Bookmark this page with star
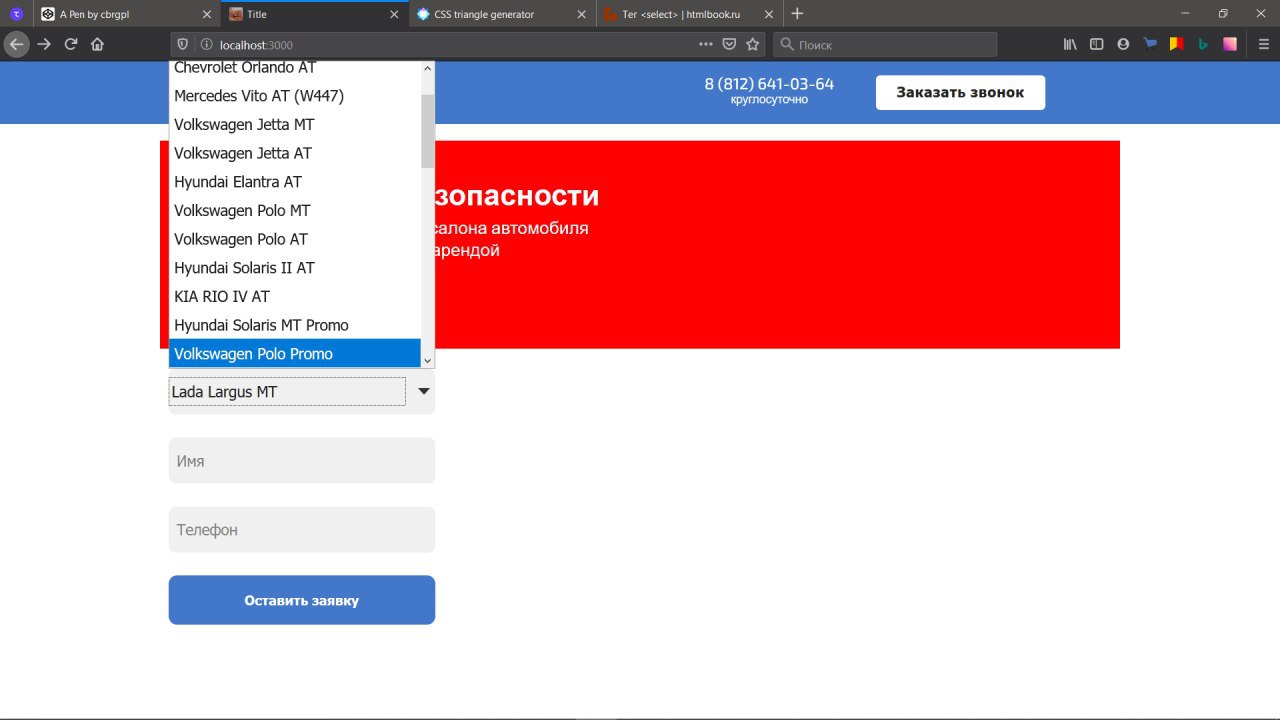 pyautogui.click(x=753, y=44)
